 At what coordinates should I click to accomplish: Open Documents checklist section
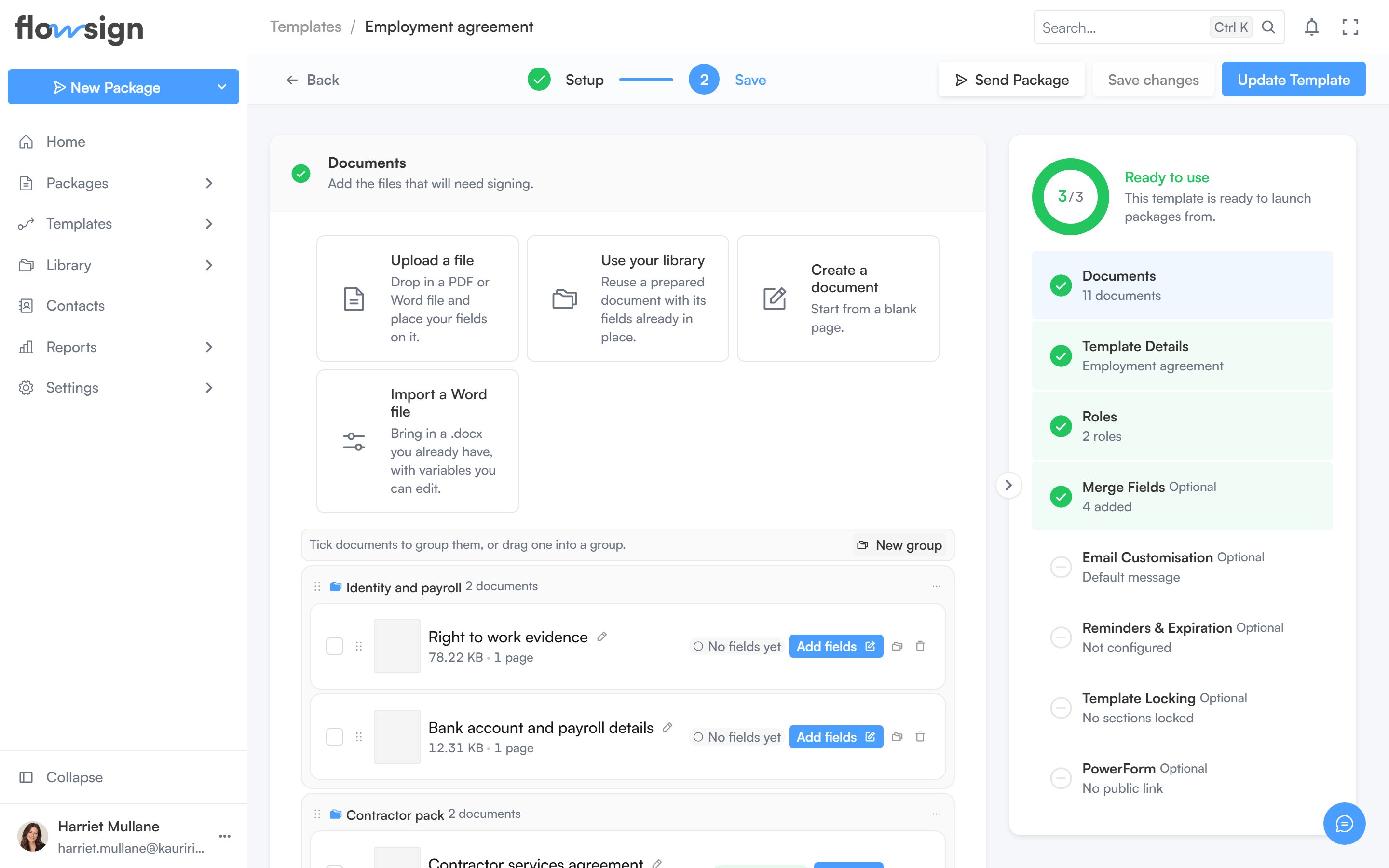click(x=1182, y=285)
